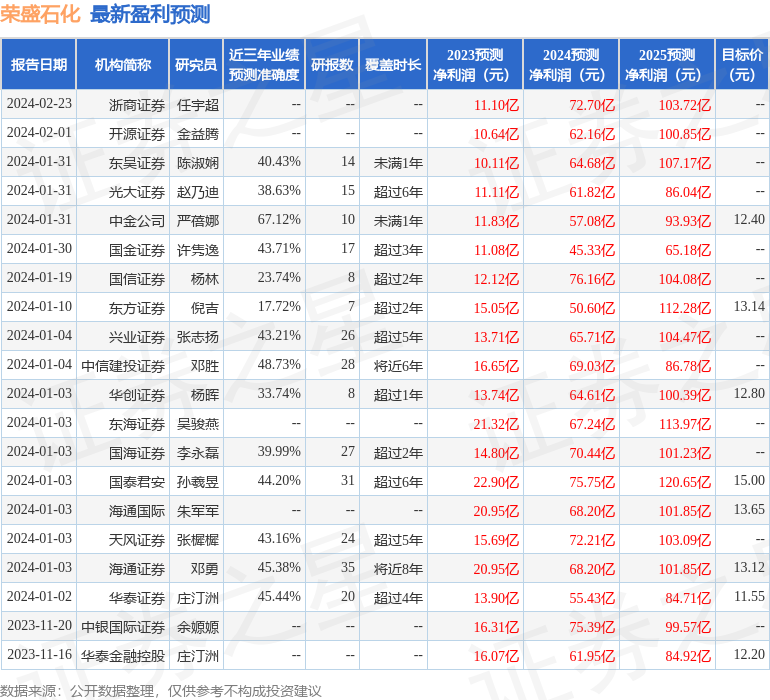This screenshot has width=770, height=700.
Task: Select the 2023预测净利润 column header
Action: pos(475,64)
